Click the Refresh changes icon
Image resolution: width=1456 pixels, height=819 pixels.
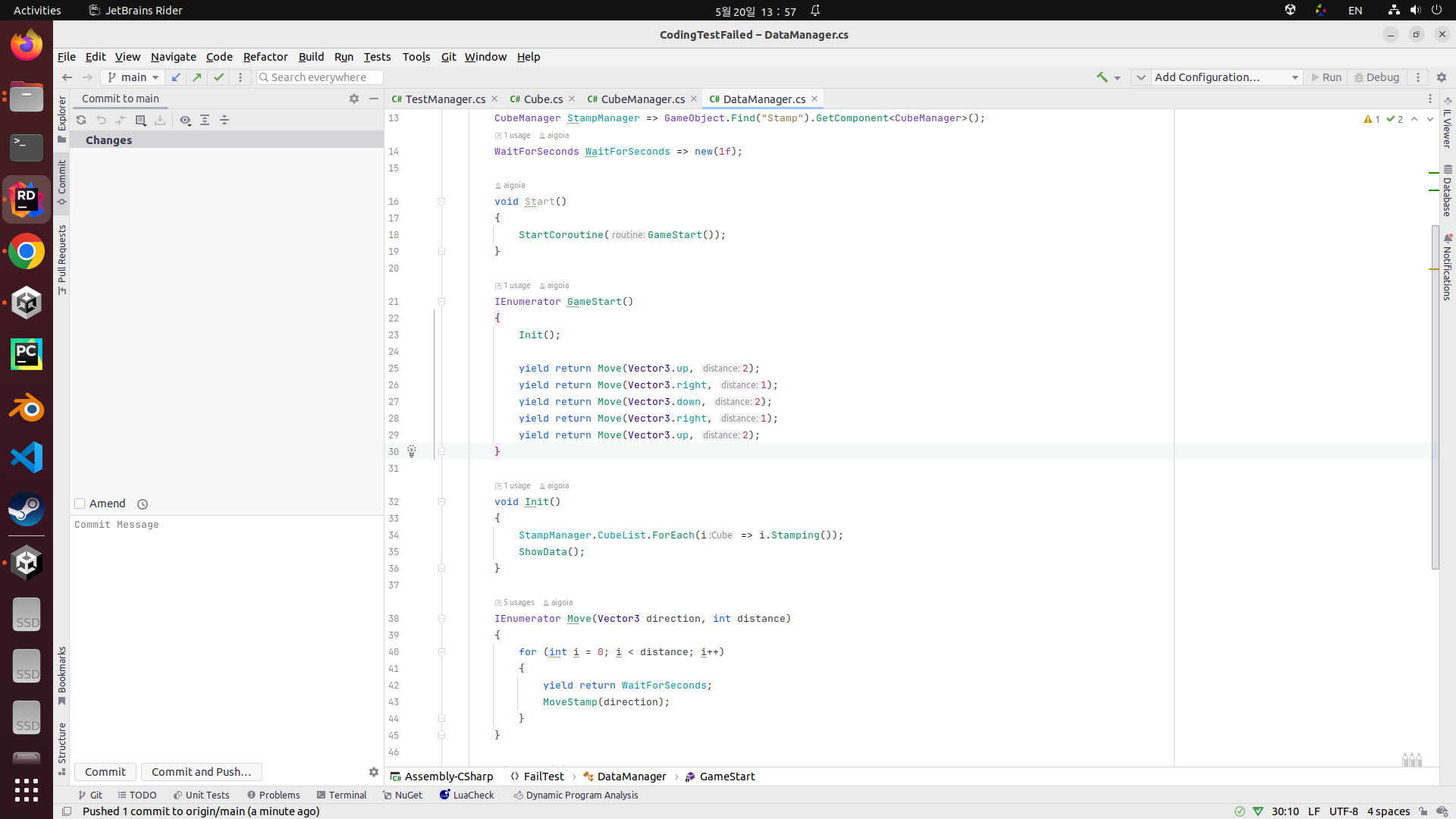[x=81, y=120]
